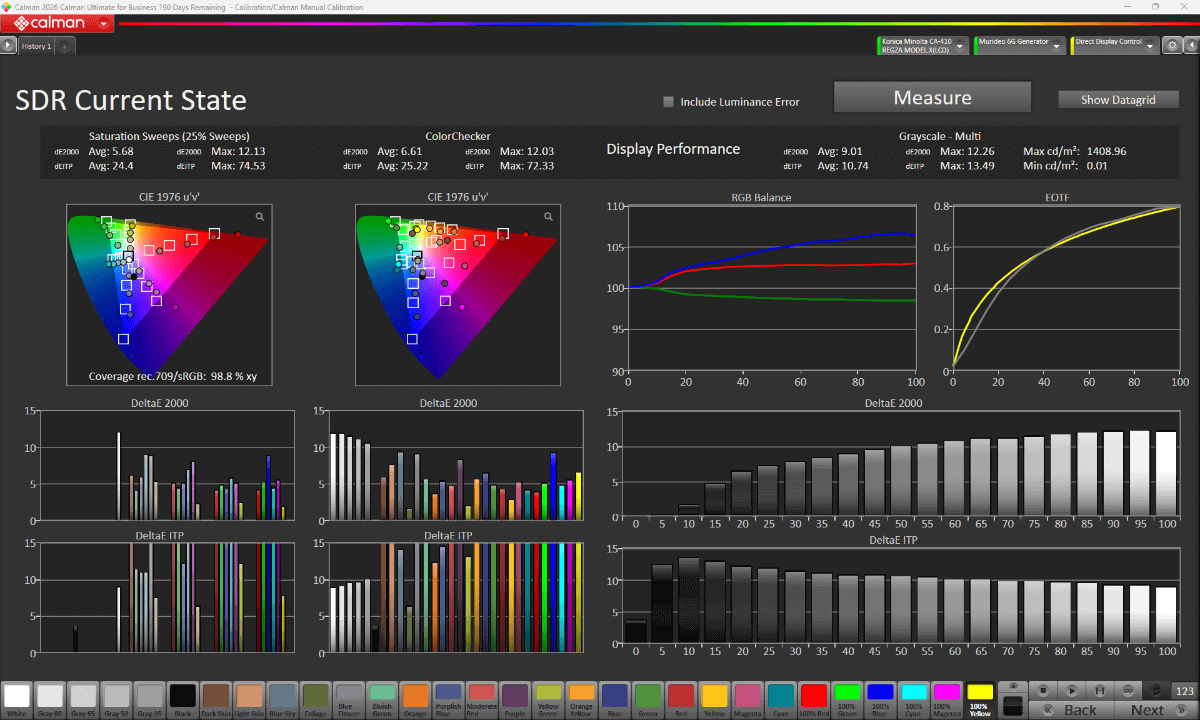Go to the Next workflow step

coord(1156,709)
